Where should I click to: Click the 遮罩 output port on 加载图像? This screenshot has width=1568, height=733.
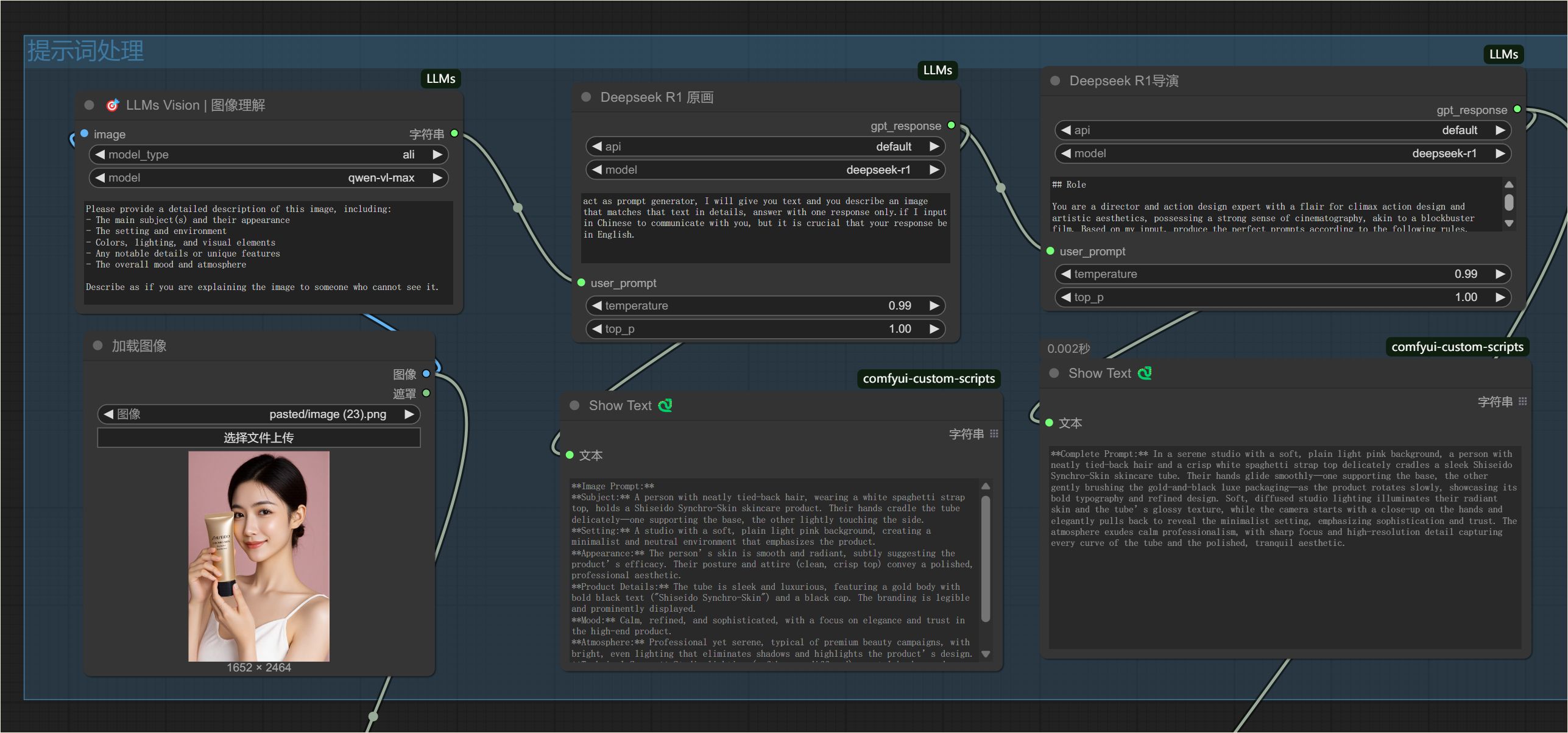(426, 393)
